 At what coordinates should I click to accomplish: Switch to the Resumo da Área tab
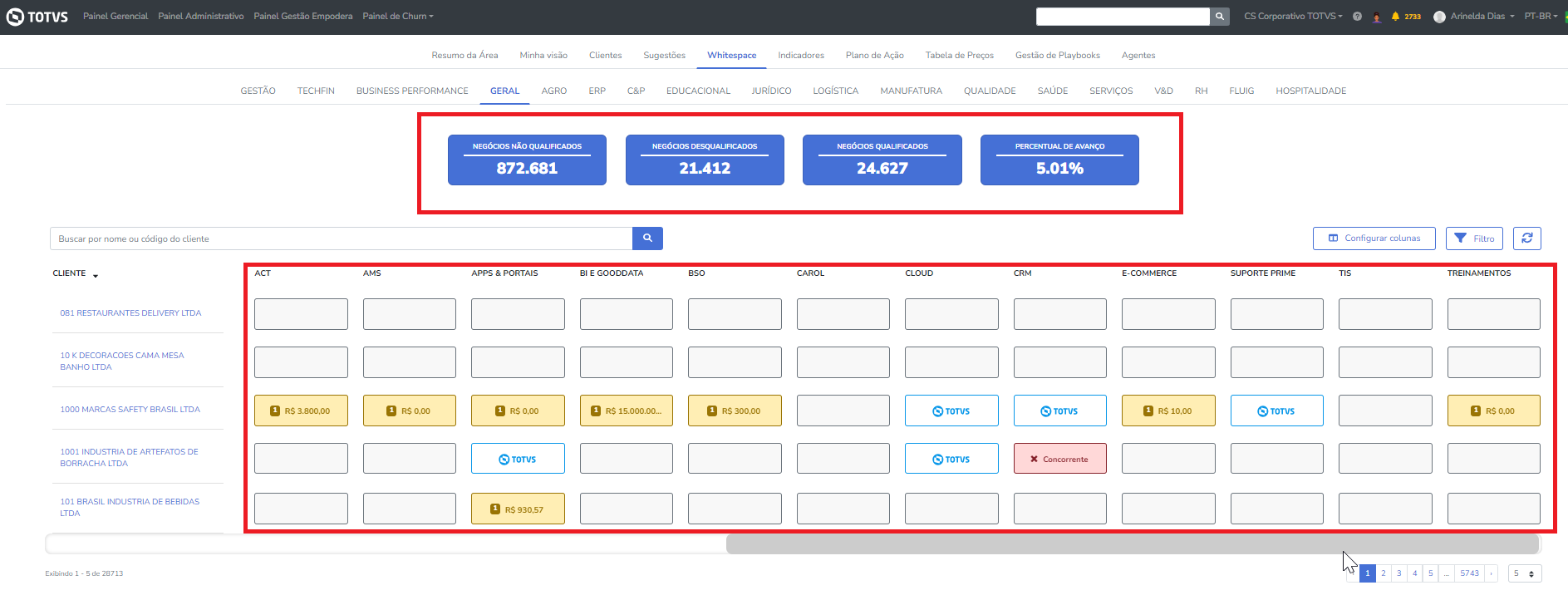coord(465,56)
